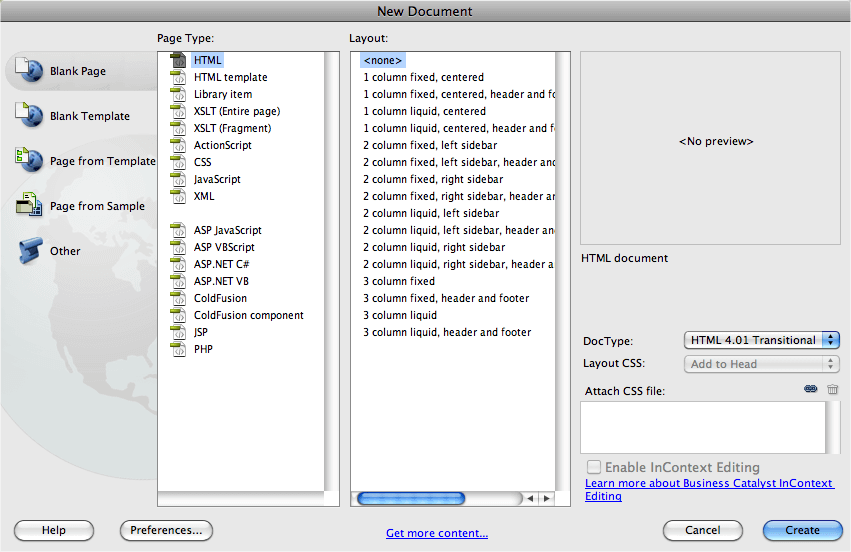
Task: Click the Blank Template category icon
Action: click(29, 115)
